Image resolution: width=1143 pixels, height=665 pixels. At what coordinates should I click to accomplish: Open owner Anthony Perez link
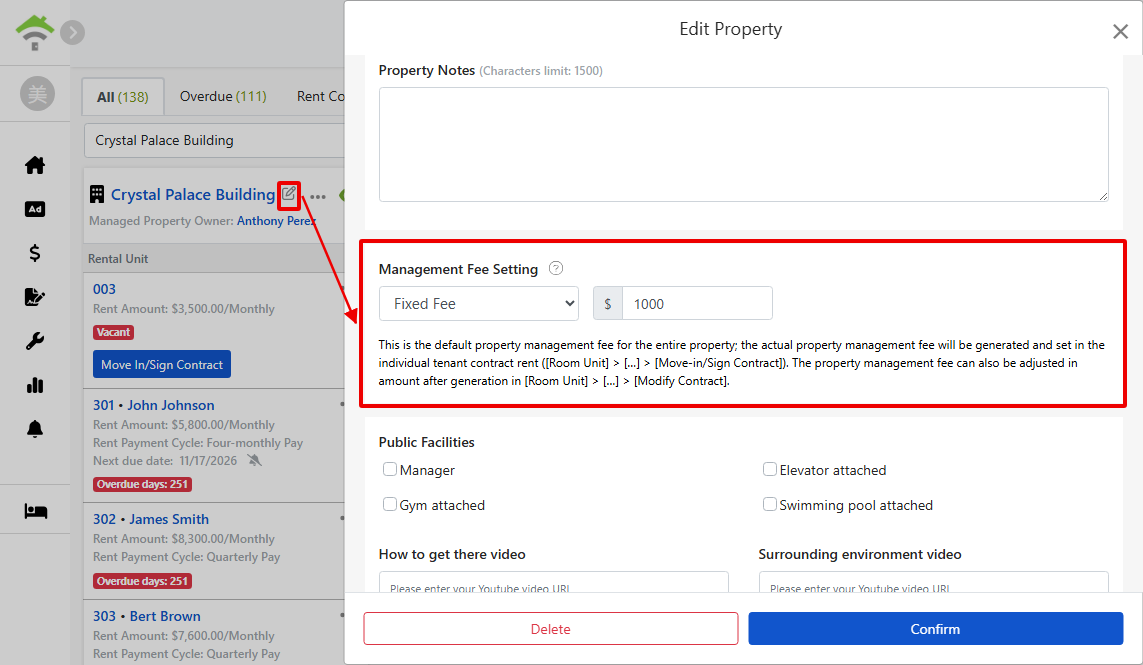pyautogui.click(x=276, y=221)
